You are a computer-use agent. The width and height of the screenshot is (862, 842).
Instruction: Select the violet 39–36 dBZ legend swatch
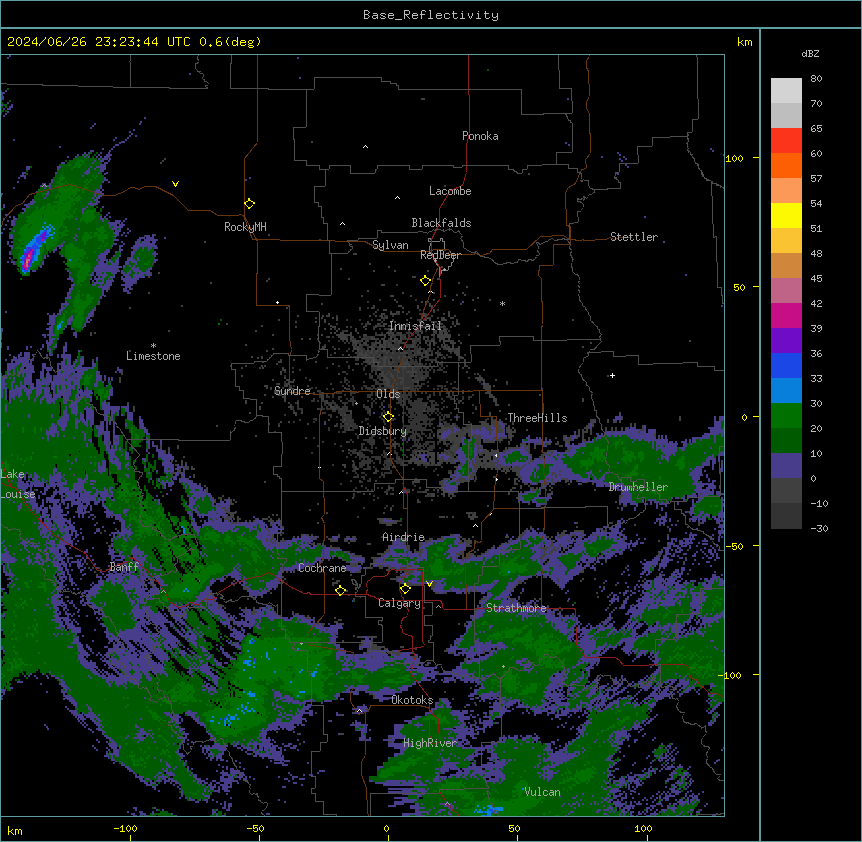[x=786, y=341]
